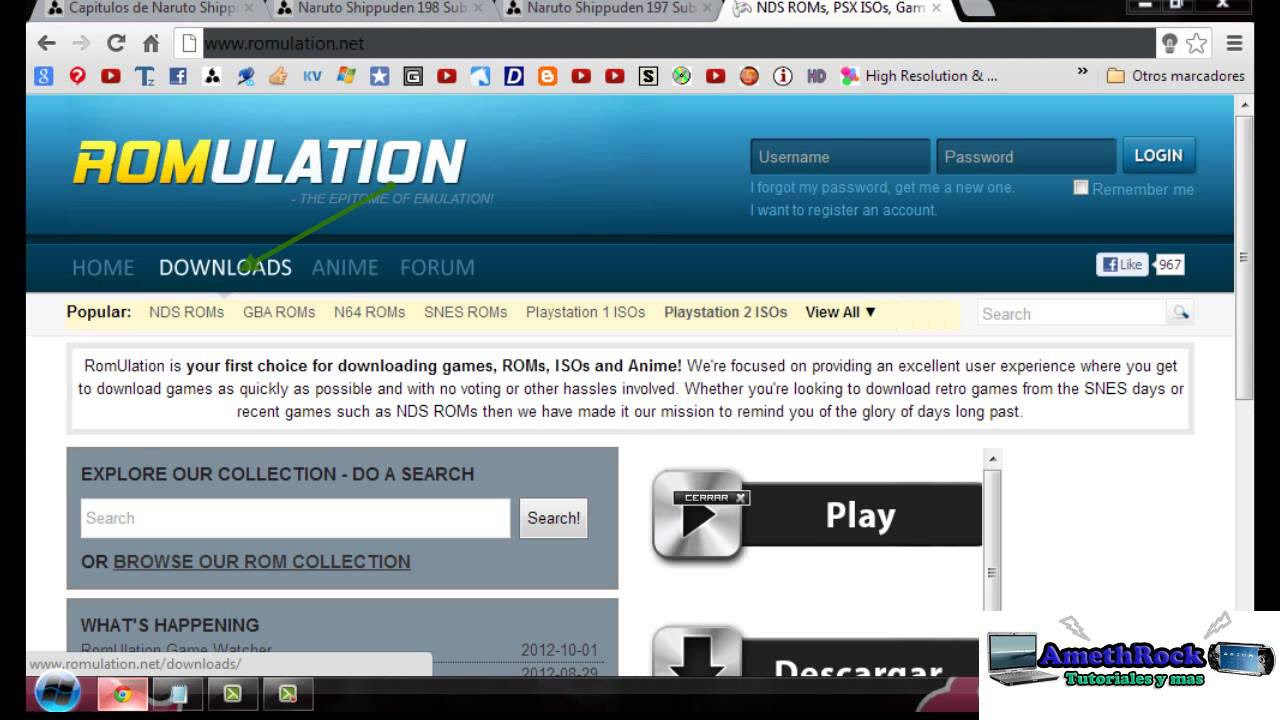Click the Search! button in Explore collection
This screenshot has width=1280, height=720.
pyautogui.click(x=553, y=518)
